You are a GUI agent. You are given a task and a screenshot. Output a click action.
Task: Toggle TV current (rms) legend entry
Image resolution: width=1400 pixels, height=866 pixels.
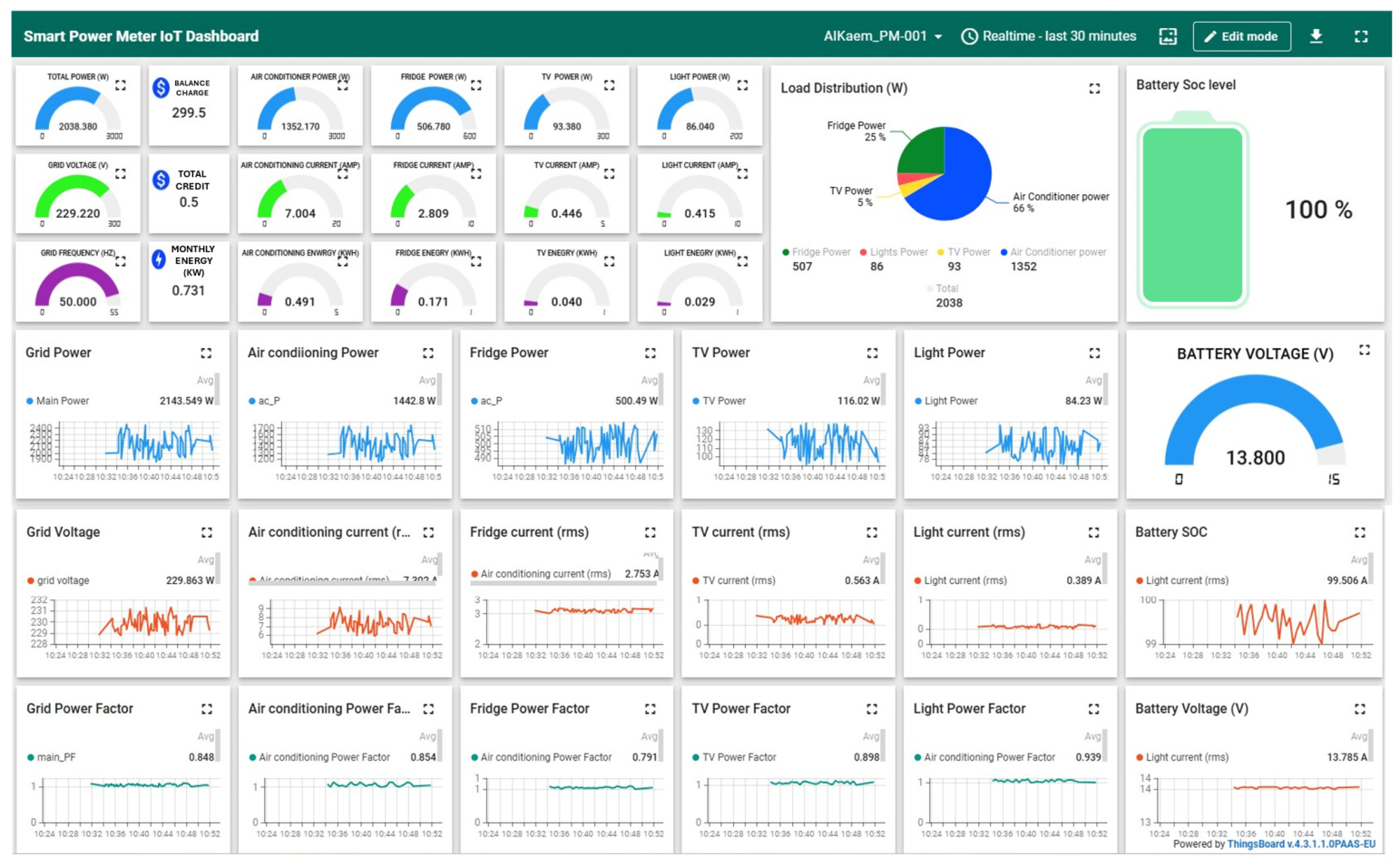pos(734,580)
